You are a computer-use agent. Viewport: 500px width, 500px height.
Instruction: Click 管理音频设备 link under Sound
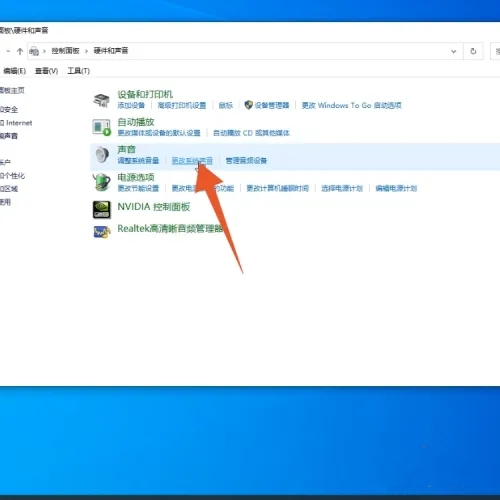coord(246,161)
